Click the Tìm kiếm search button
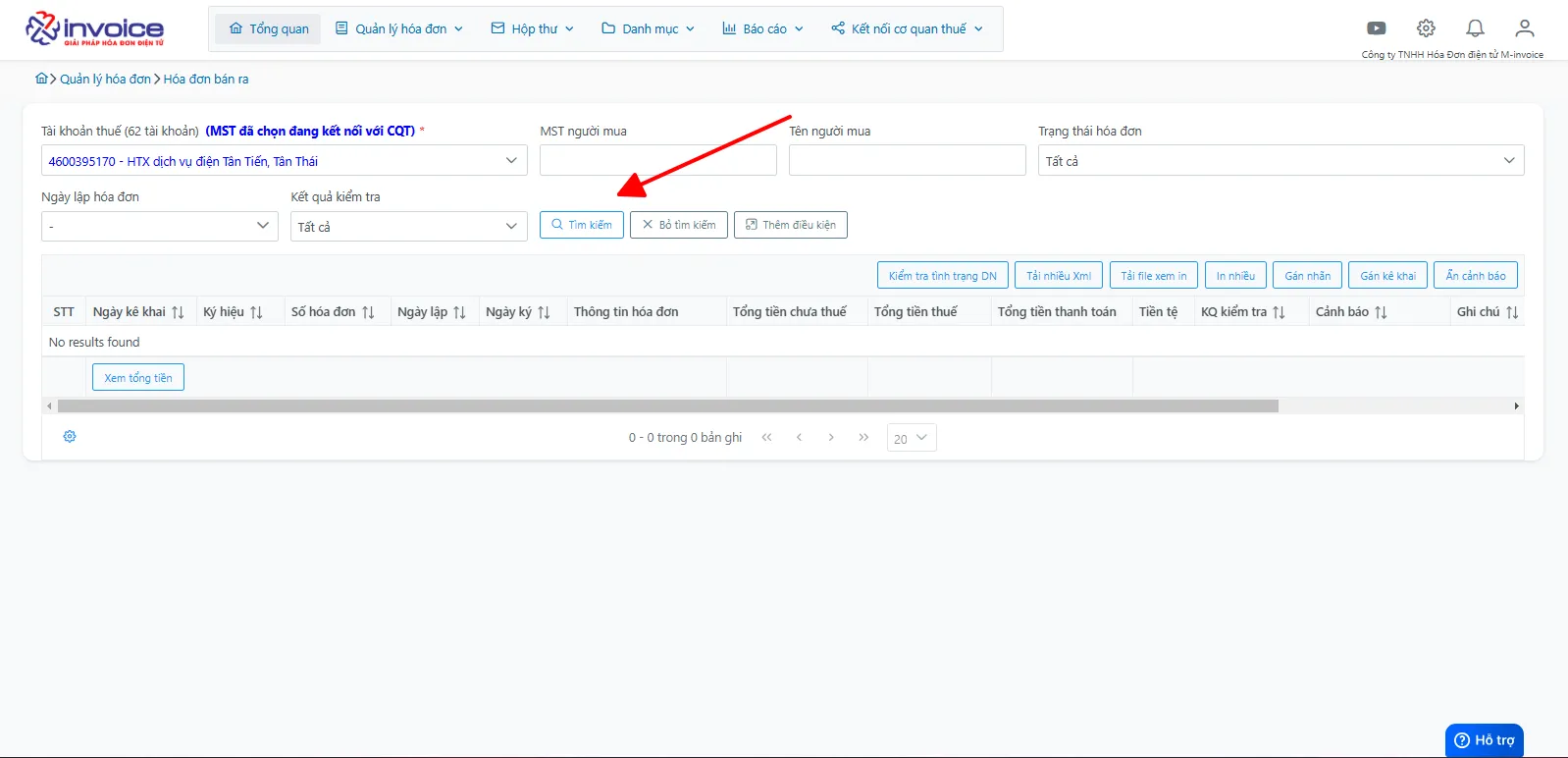 [x=582, y=225]
